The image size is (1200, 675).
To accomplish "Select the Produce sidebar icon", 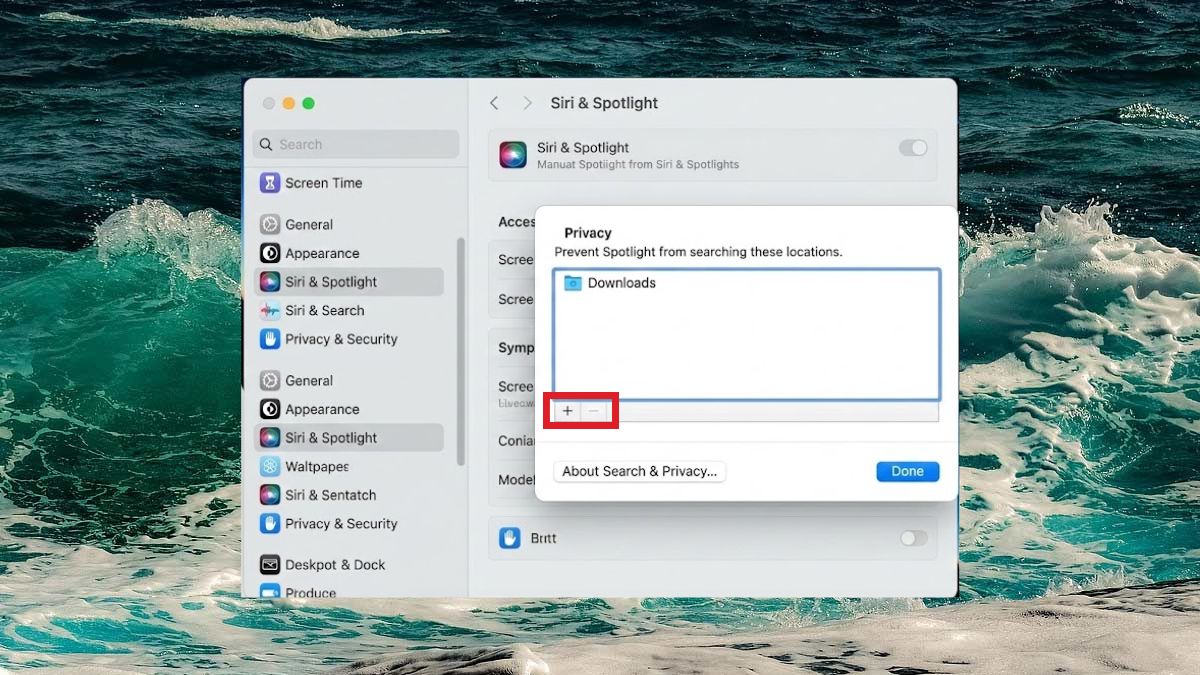I will [x=270, y=592].
